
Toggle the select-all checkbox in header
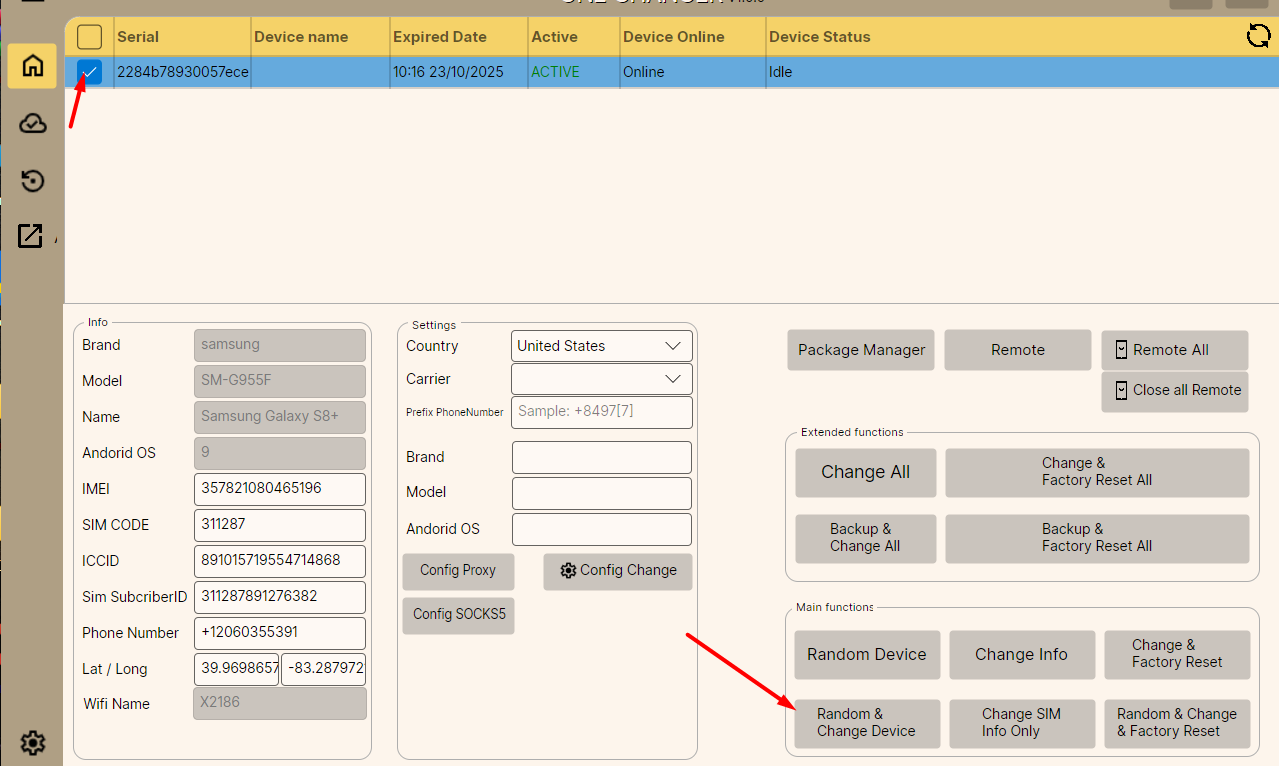click(x=90, y=37)
